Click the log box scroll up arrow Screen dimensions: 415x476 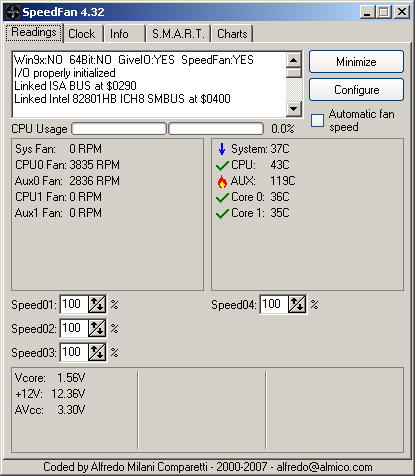coord(294,60)
